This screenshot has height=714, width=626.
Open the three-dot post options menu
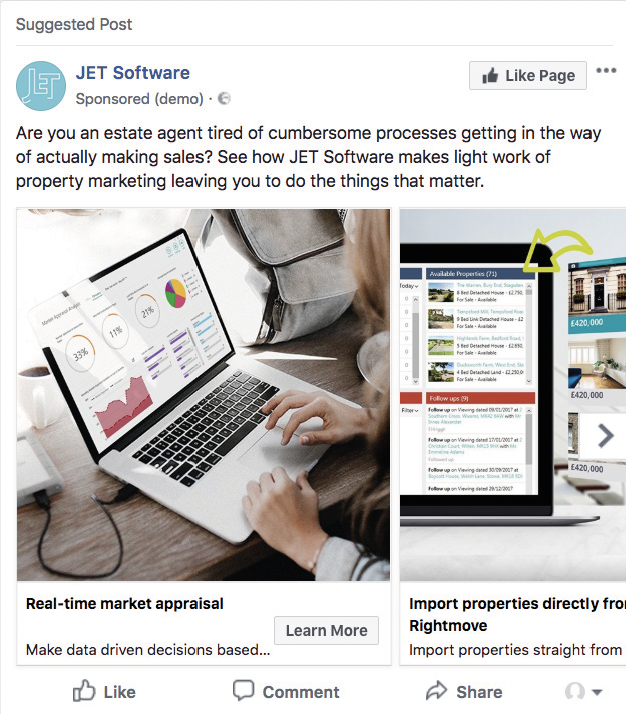coord(606,71)
